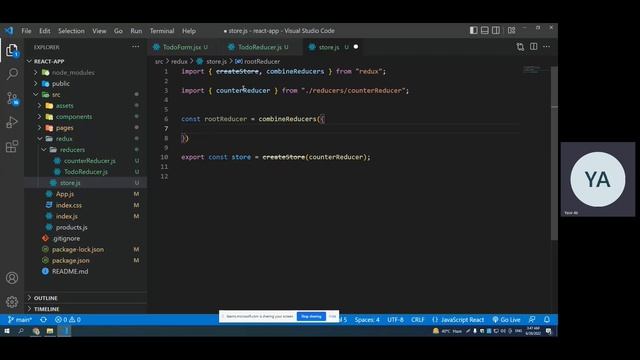Open the Run menu
This screenshot has width=640, height=360.
click(x=136, y=31)
